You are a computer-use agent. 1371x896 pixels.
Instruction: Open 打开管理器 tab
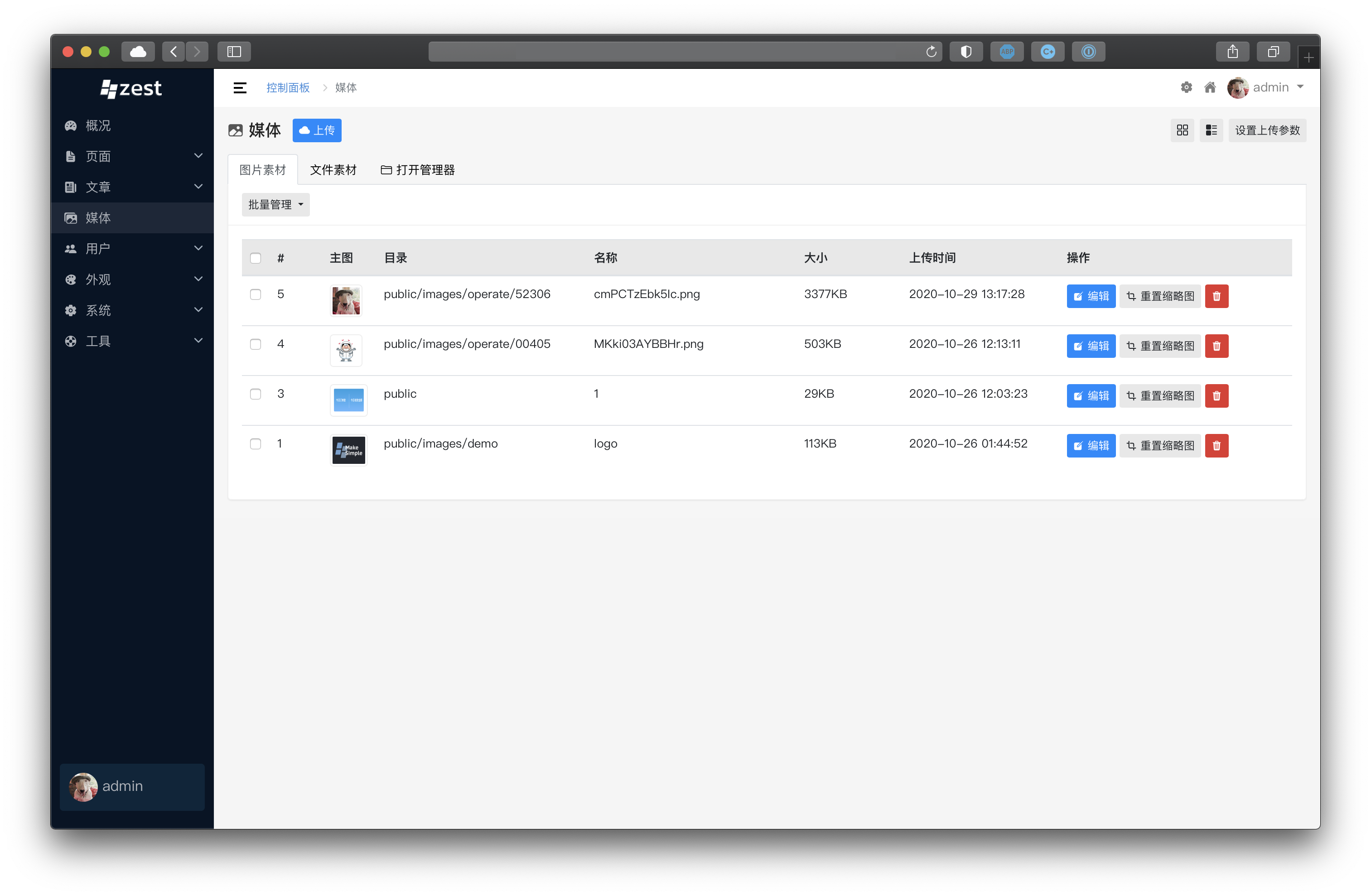(418, 170)
